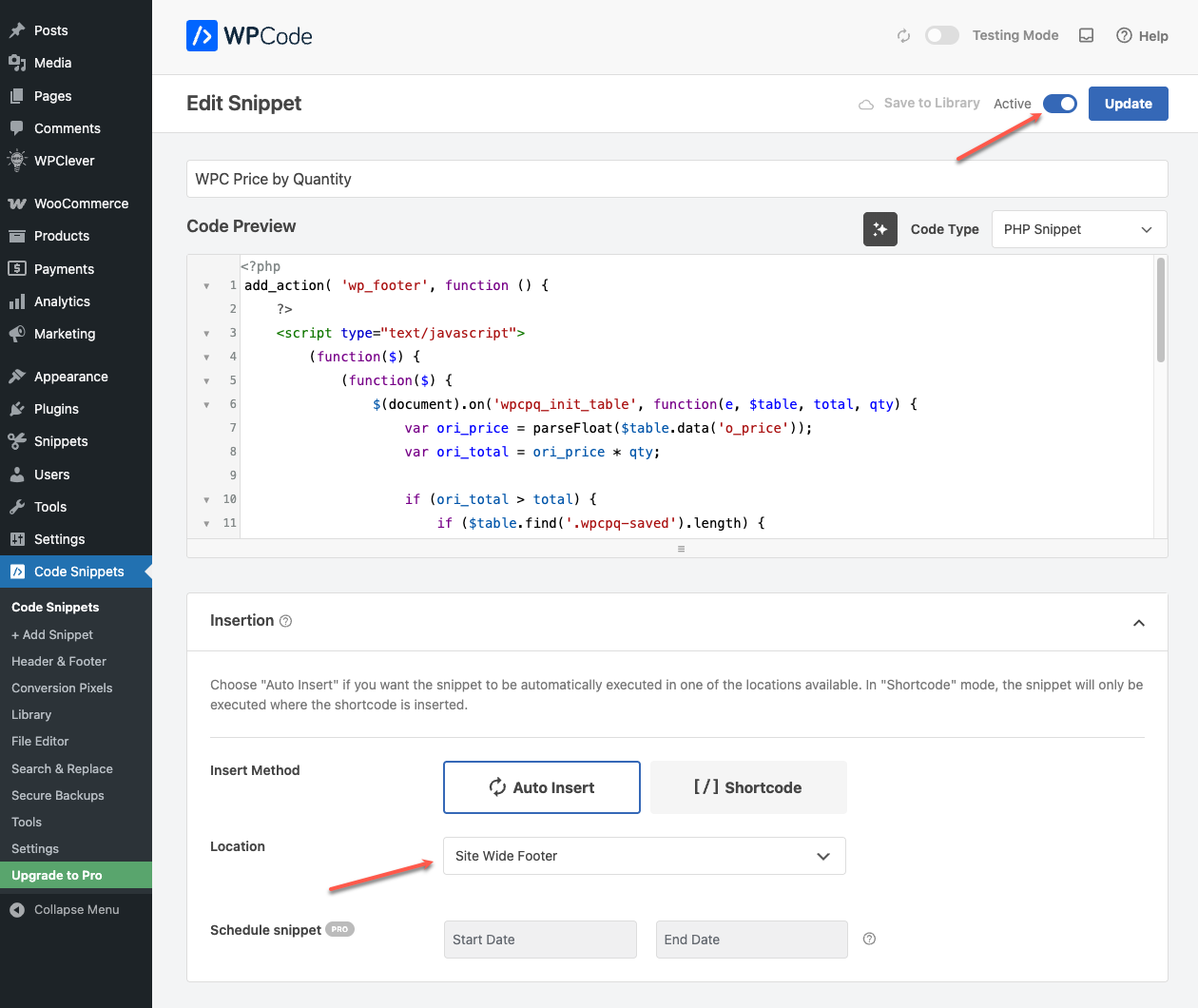Open Header & Footer submenu item
This screenshot has width=1198, height=1008.
coord(59,661)
